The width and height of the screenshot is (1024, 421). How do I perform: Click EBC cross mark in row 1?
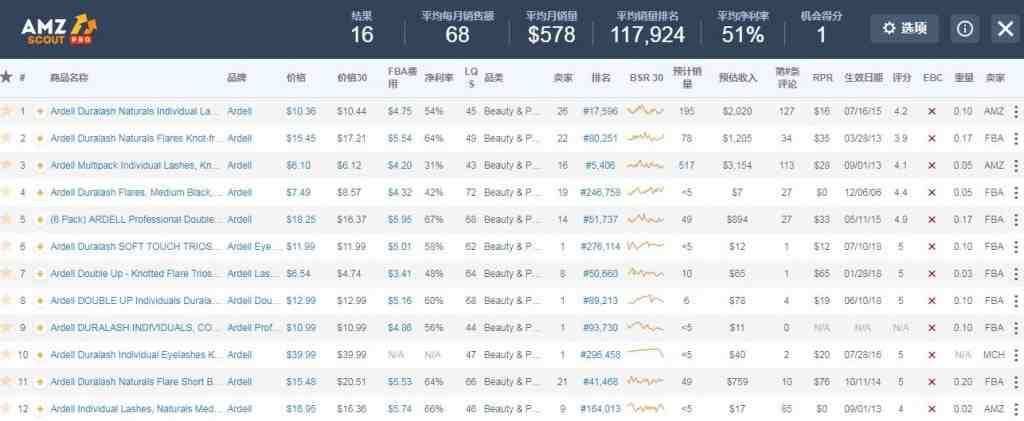click(932, 112)
